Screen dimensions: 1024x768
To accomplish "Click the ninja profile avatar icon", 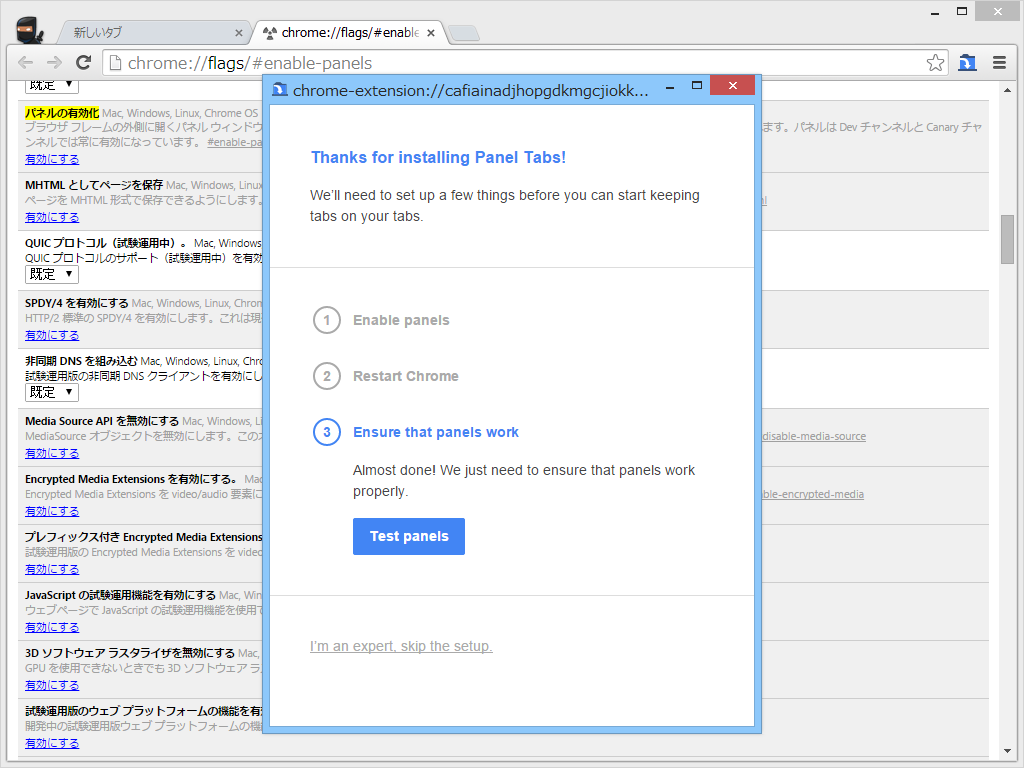I will point(29,30).
